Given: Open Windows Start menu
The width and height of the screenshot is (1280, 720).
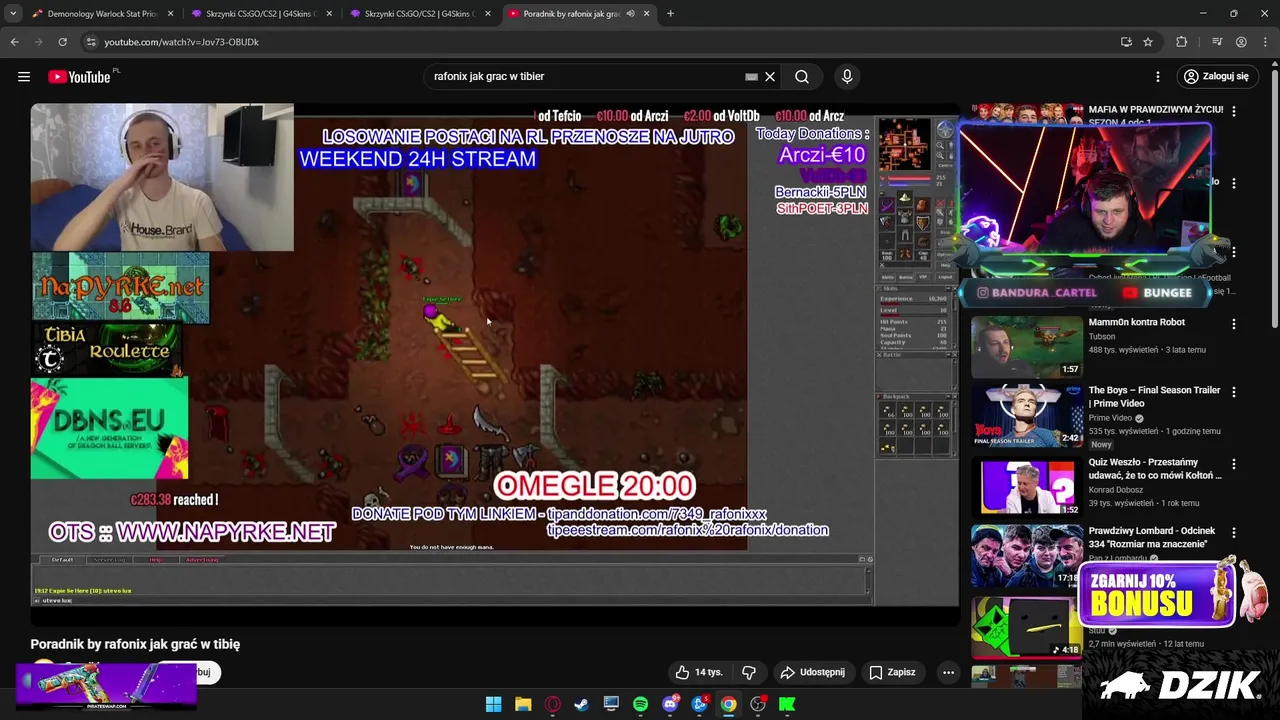Looking at the screenshot, I should (494, 704).
